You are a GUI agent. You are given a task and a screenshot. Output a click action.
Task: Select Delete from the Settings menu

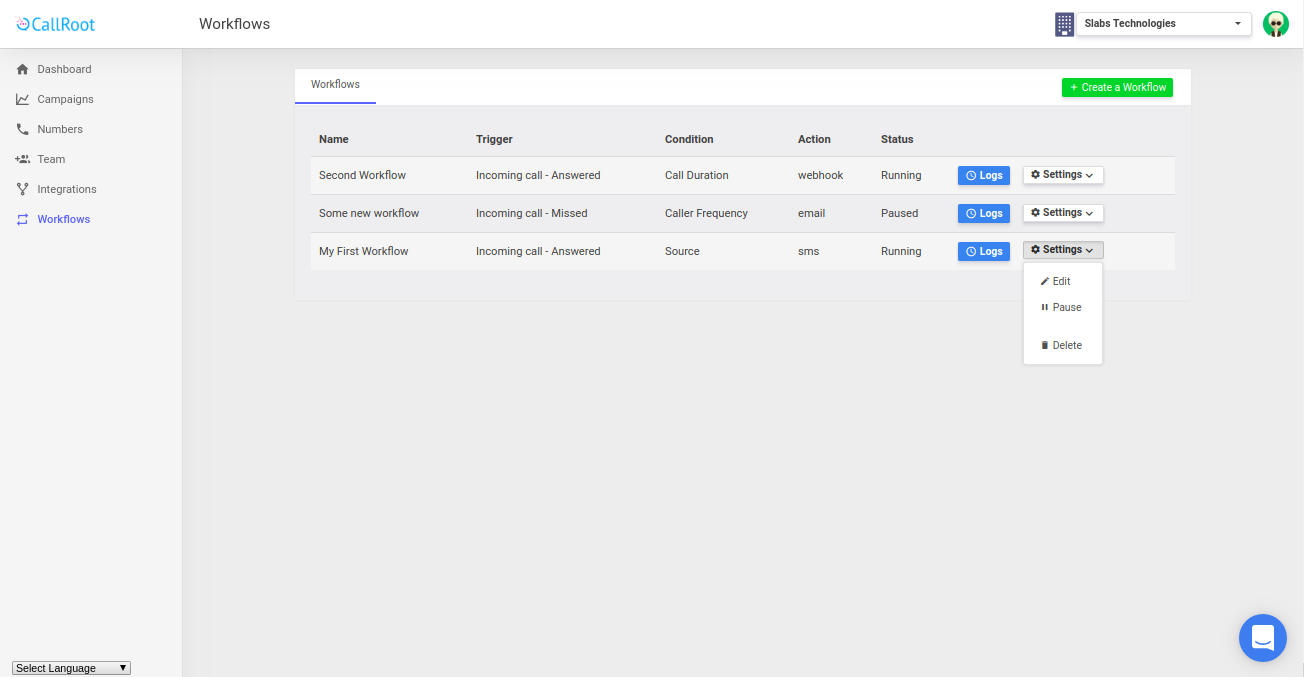[x=1062, y=345]
